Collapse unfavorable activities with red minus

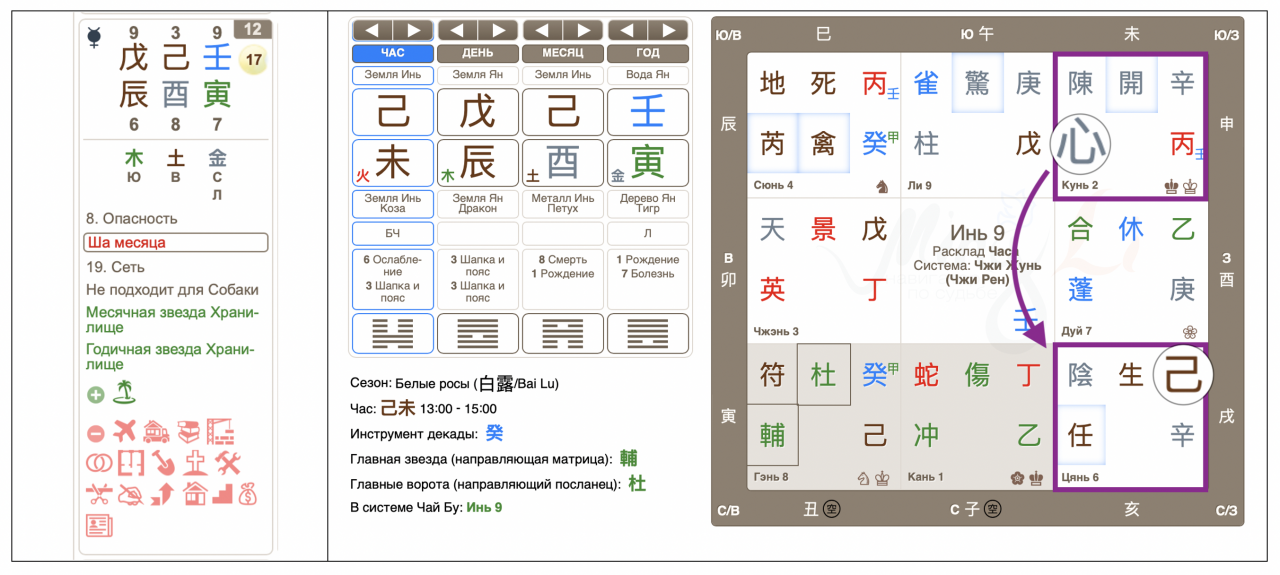tap(96, 434)
